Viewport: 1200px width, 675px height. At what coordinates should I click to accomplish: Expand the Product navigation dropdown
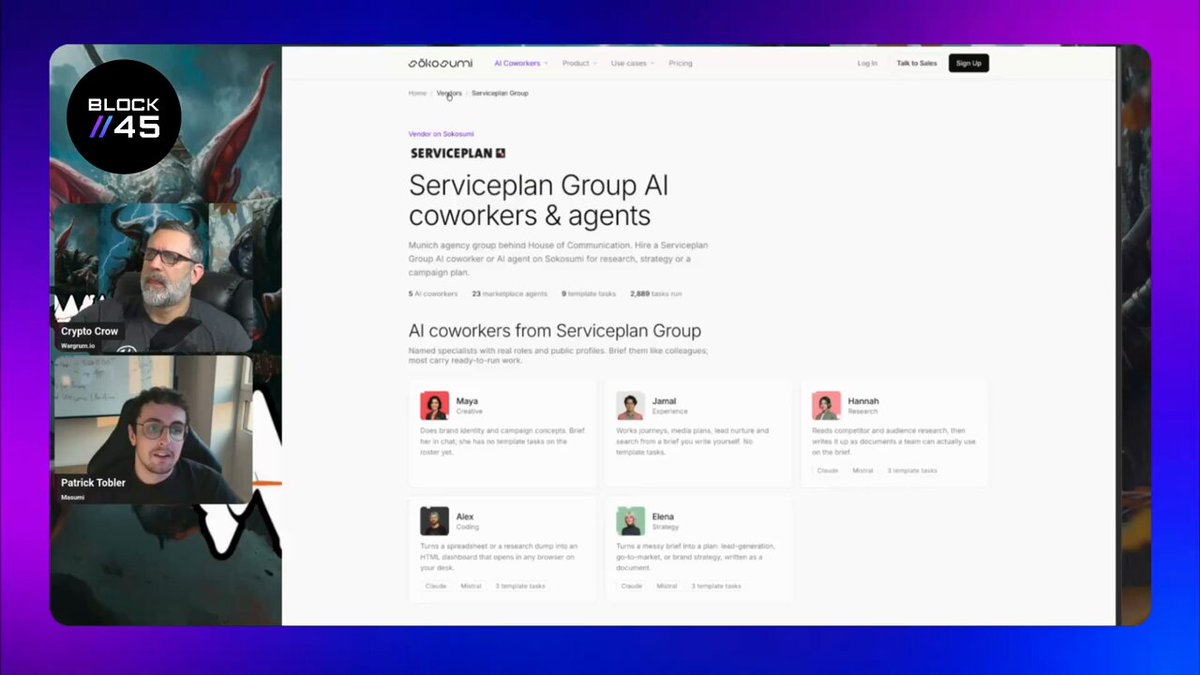point(579,63)
